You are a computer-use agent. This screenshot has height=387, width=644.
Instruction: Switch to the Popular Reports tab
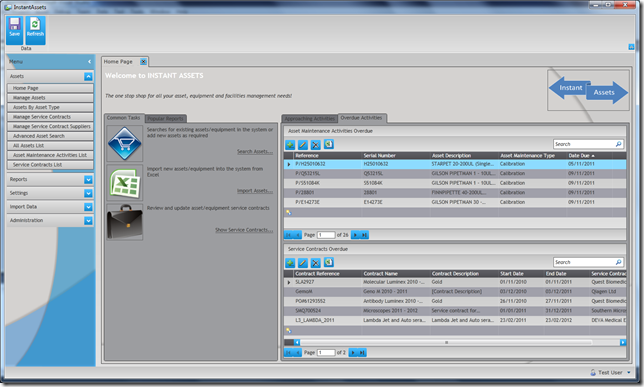[x=166, y=119]
